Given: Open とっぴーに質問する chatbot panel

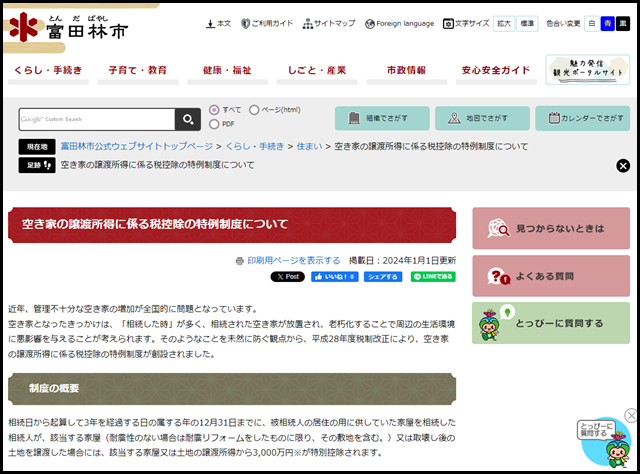Looking at the screenshot, I should point(551,323).
